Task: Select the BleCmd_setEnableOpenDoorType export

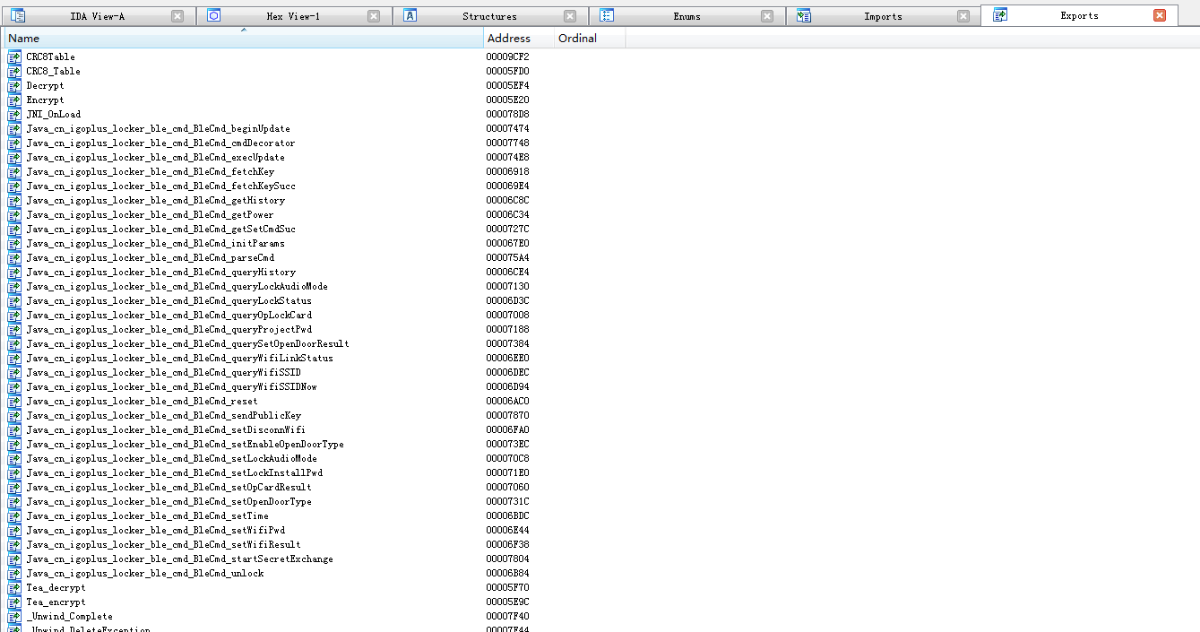Action: [x=185, y=444]
